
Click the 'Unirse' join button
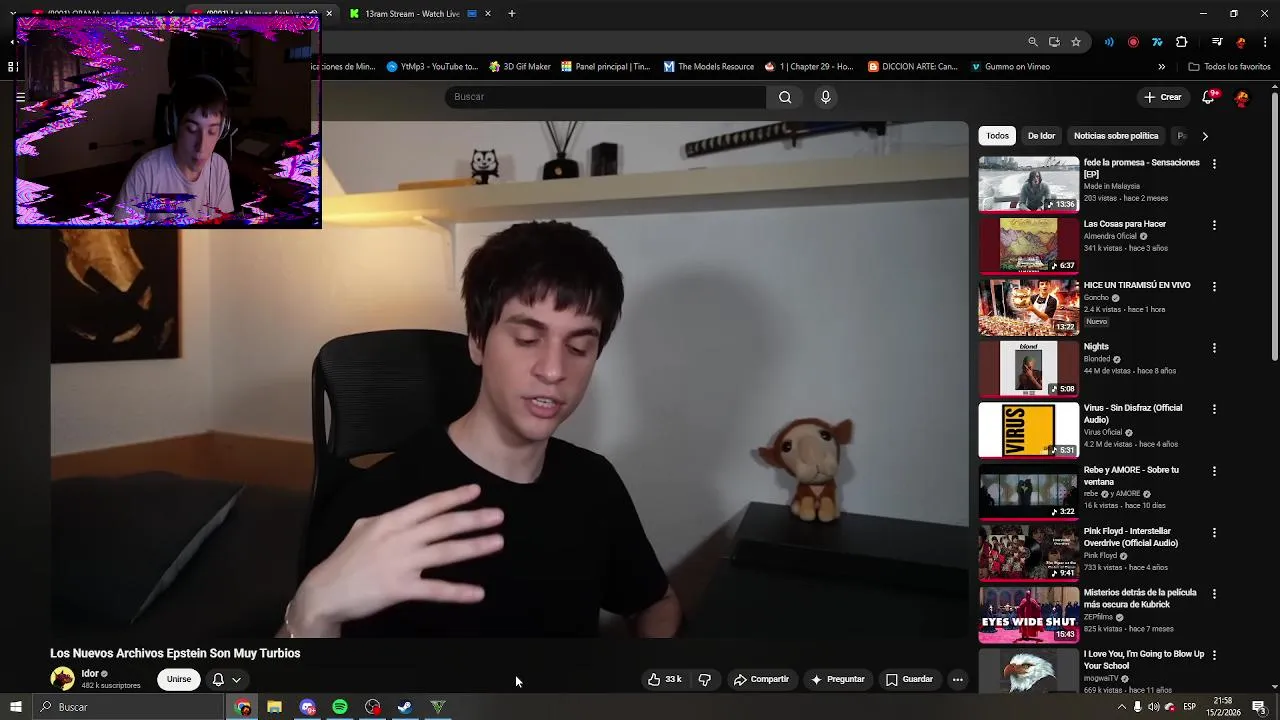pyautogui.click(x=179, y=679)
